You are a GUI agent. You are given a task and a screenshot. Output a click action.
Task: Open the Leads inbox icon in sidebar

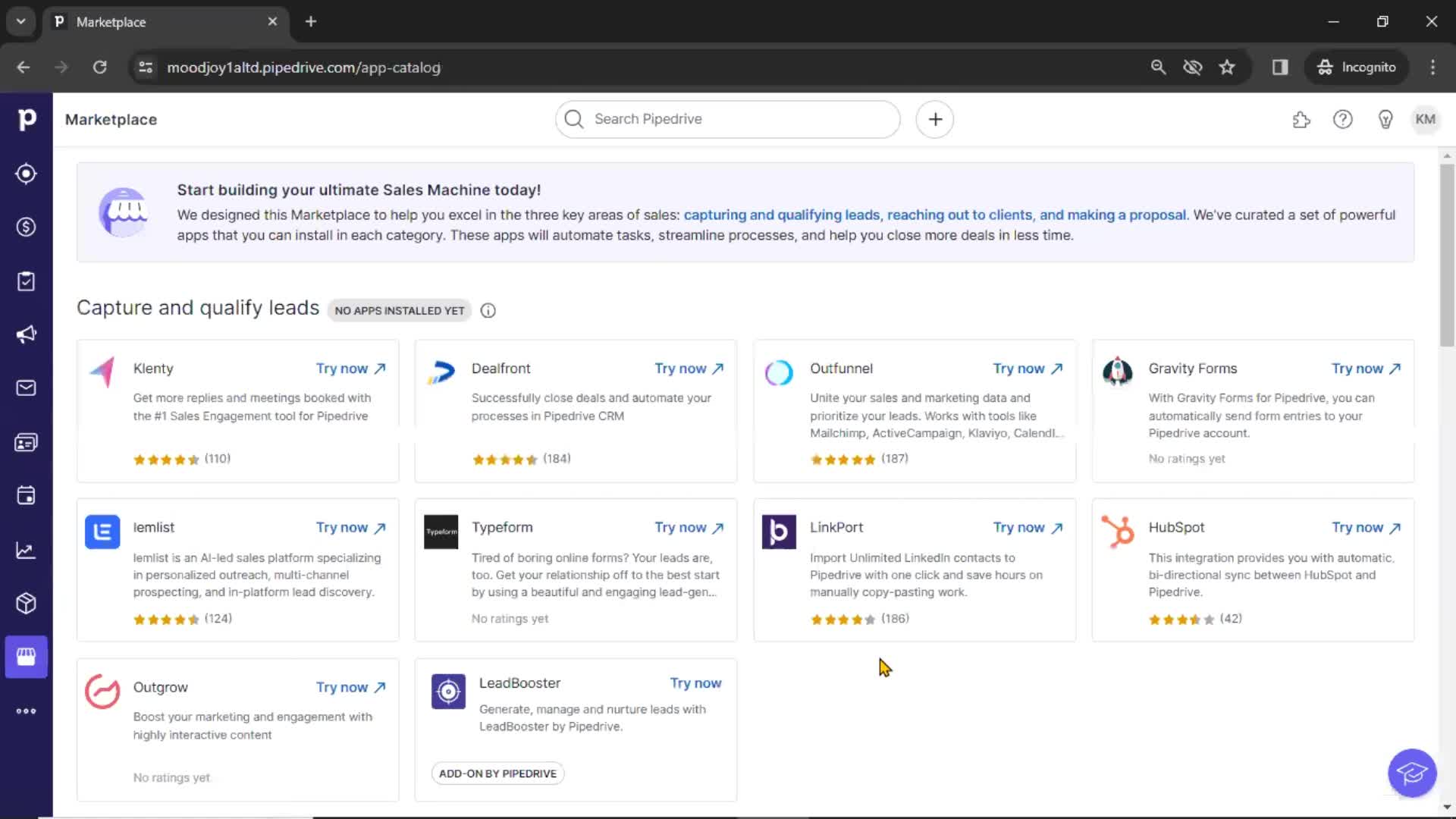click(x=26, y=174)
